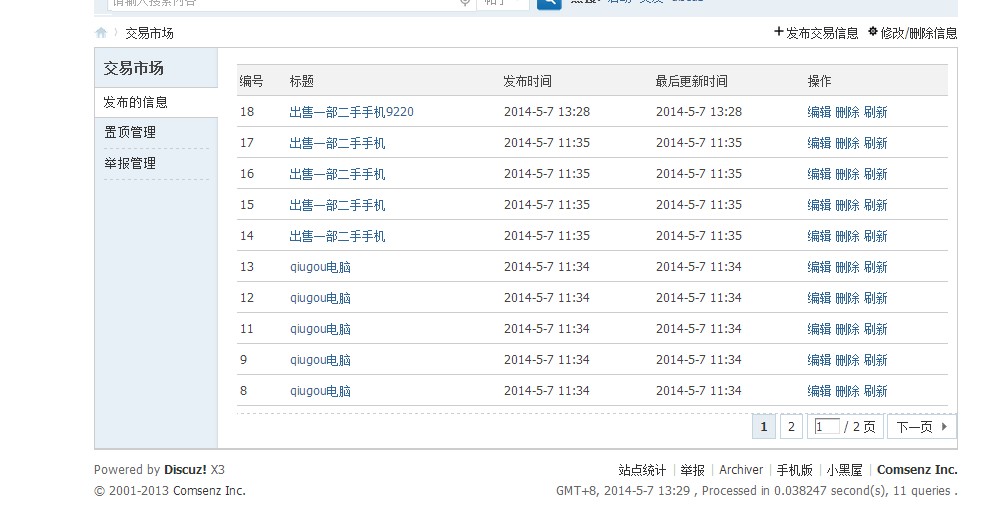Open the Archiver footer link
The width and height of the screenshot is (1006, 514).
pos(741,470)
